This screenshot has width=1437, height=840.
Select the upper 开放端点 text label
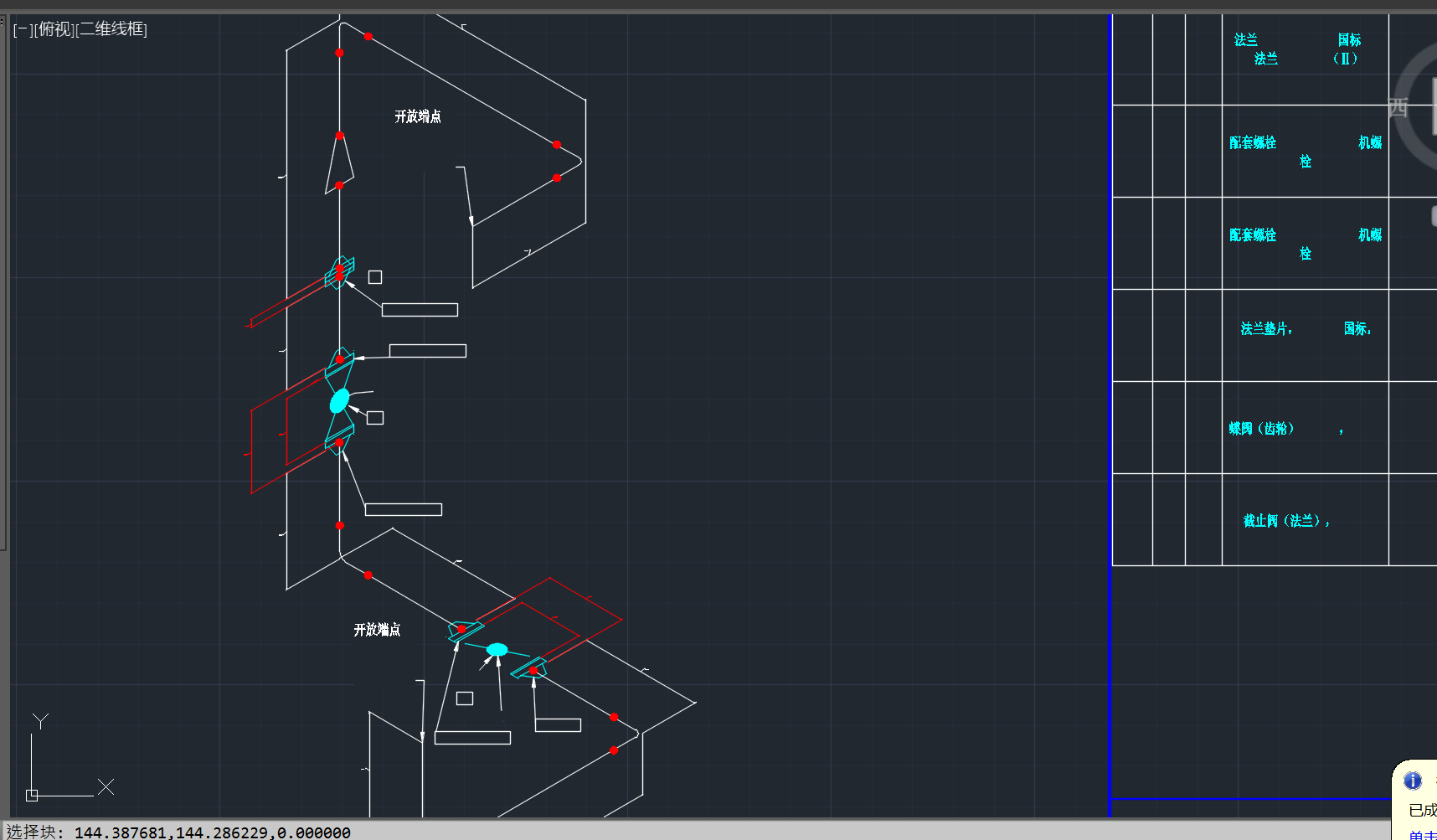tap(418, 116)
